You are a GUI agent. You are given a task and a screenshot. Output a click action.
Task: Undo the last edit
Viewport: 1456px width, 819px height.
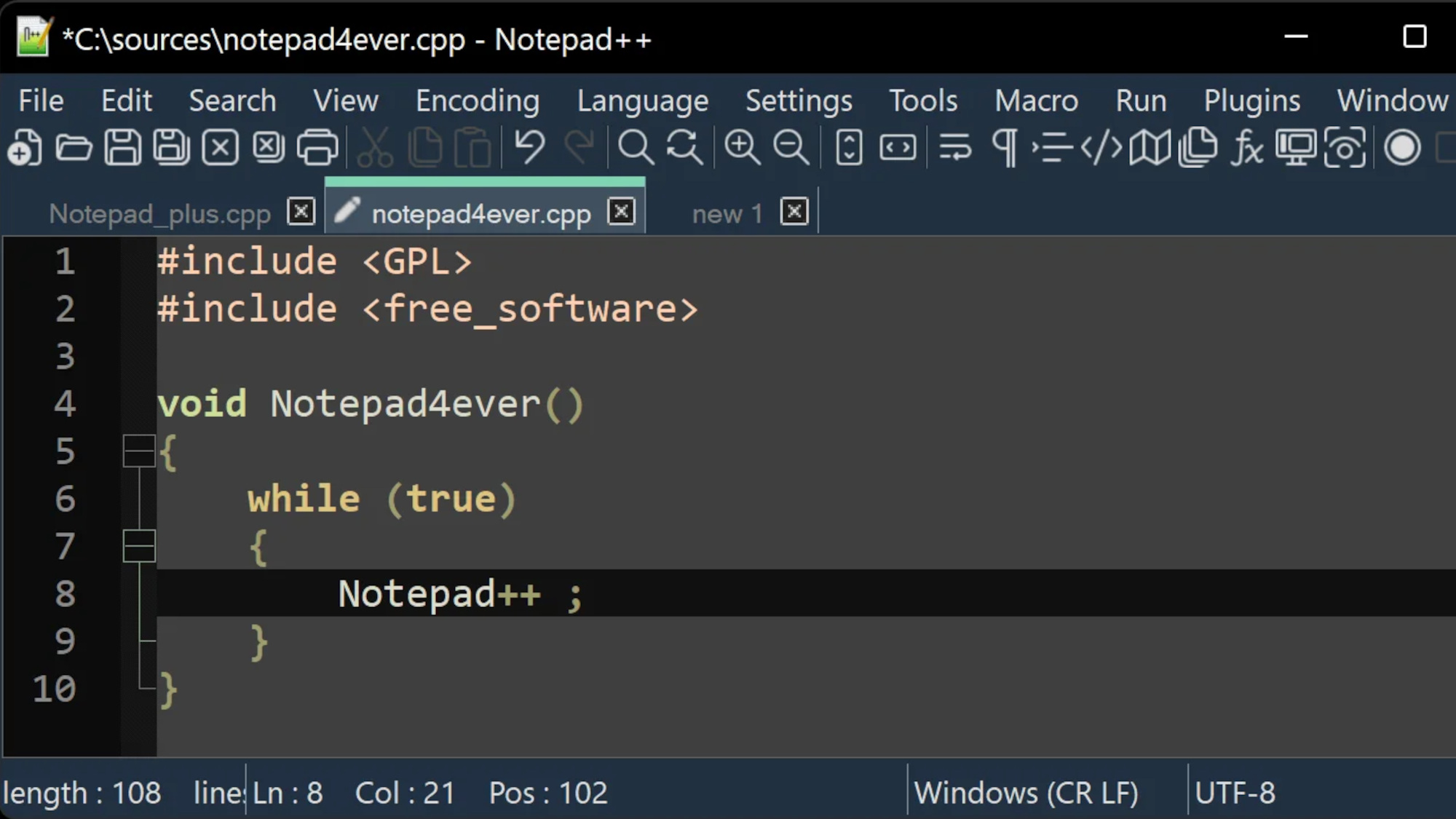coord(529,148)
